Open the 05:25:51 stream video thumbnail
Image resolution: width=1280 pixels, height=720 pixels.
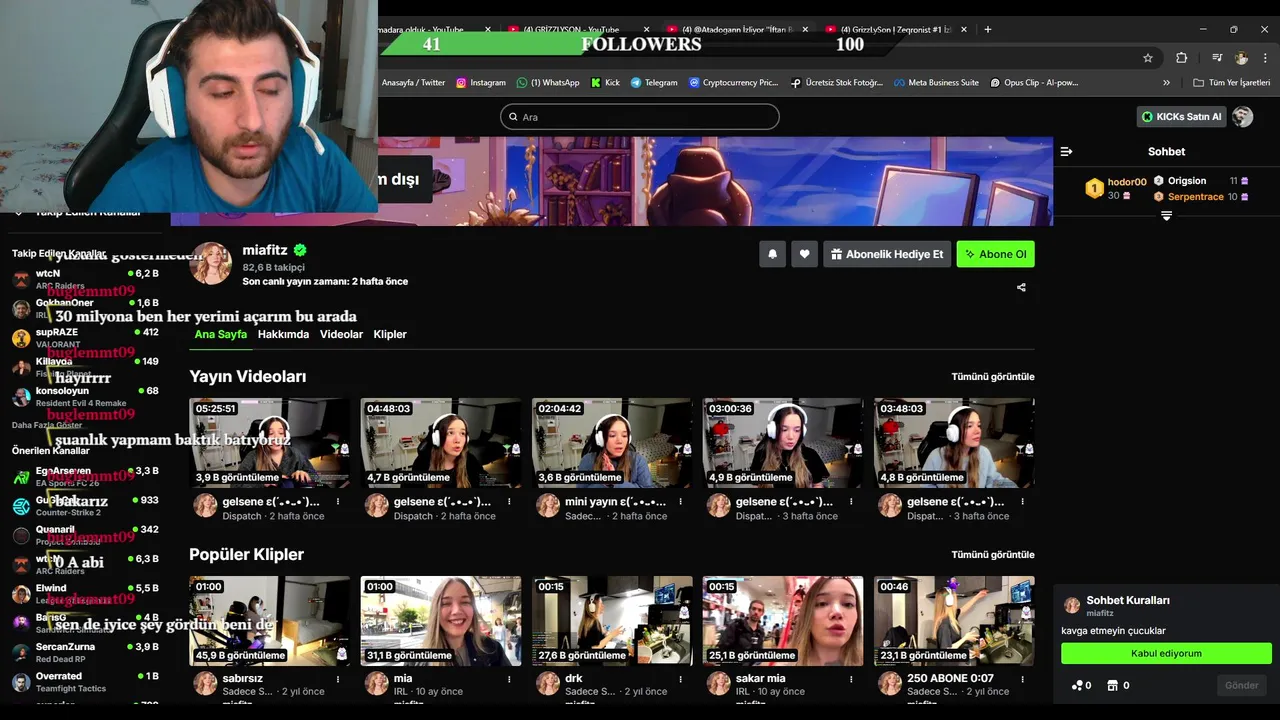[x=269, y=443]
